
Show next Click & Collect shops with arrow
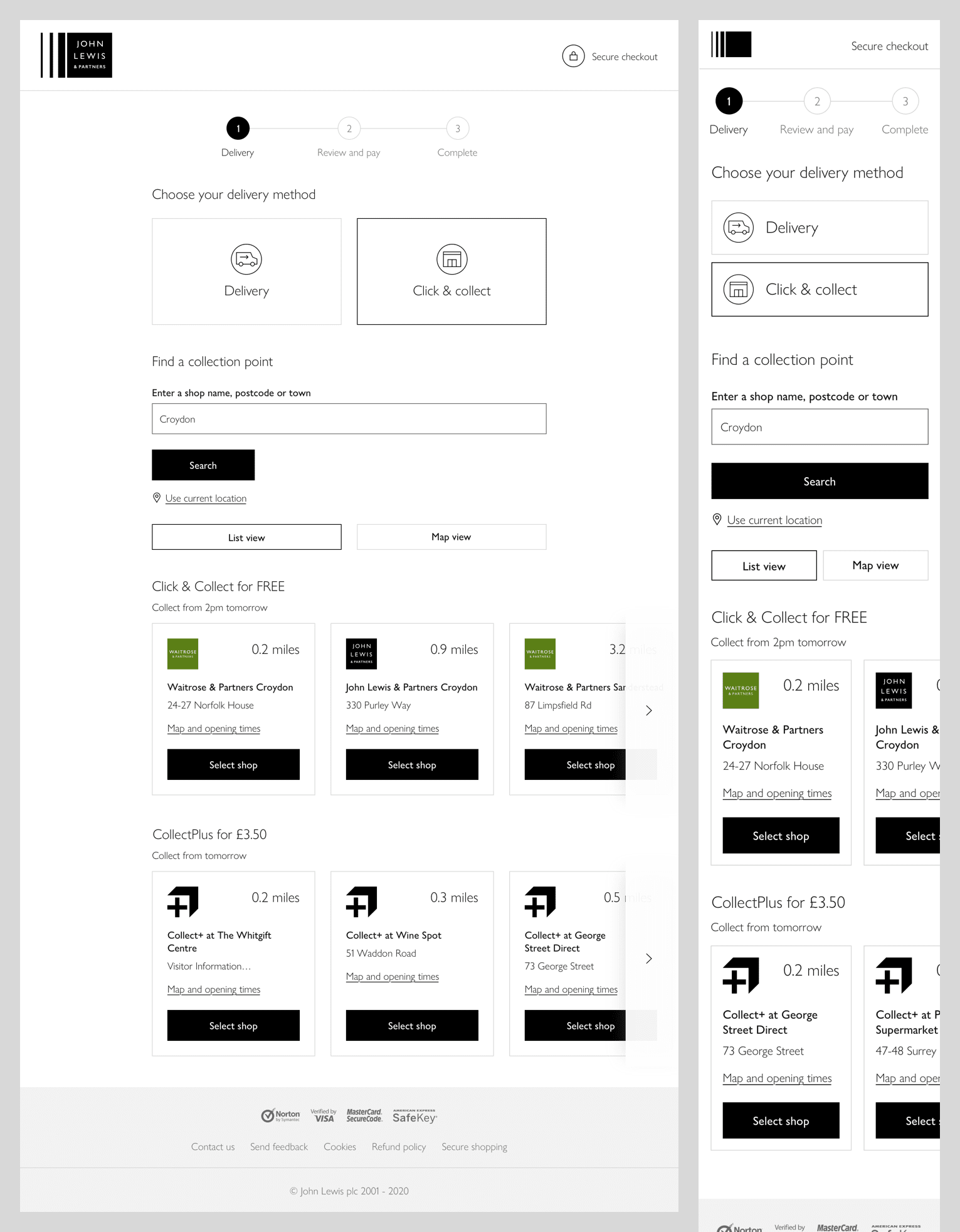[649, 710]
